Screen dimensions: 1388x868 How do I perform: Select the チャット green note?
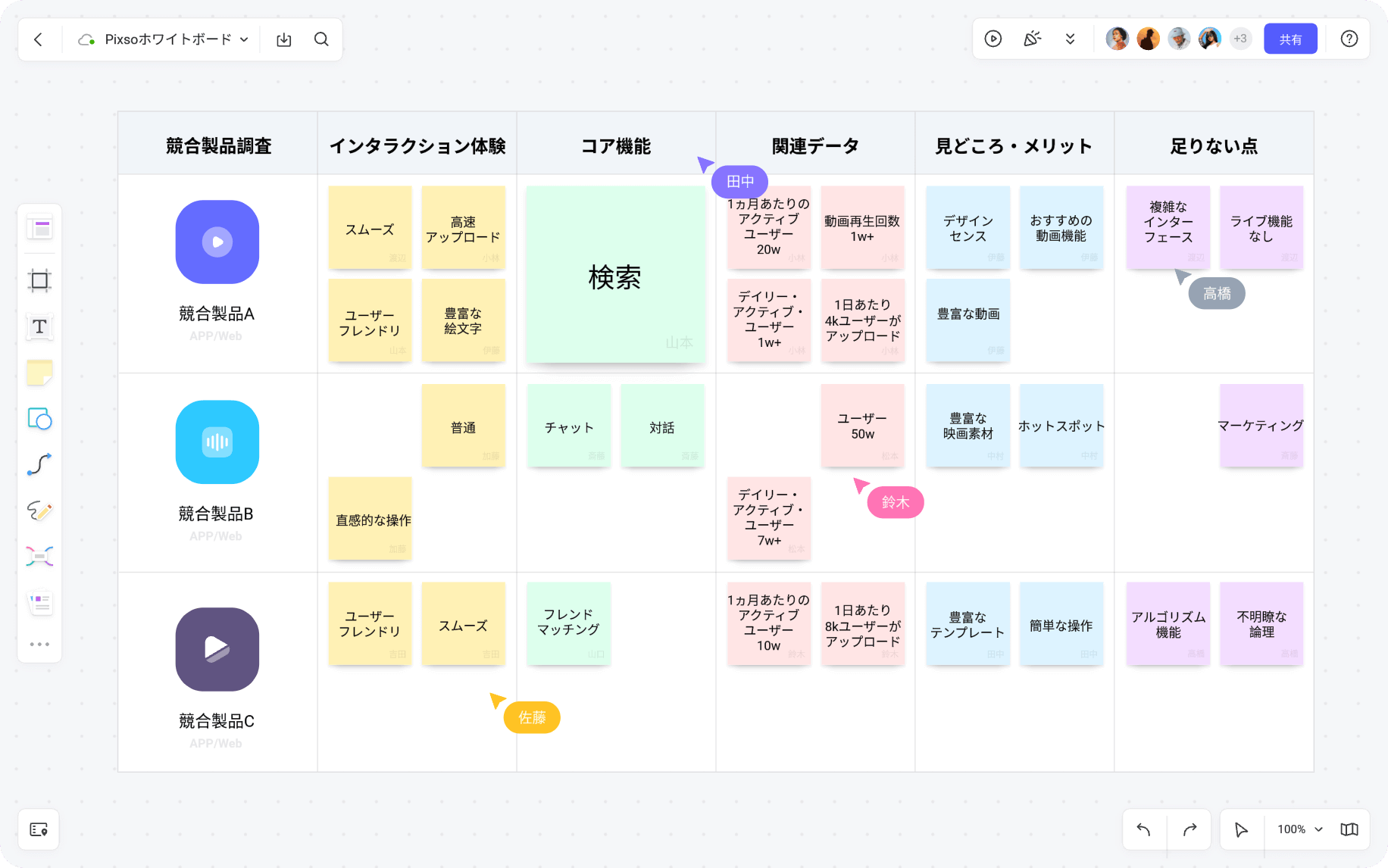tap(569, 426)
